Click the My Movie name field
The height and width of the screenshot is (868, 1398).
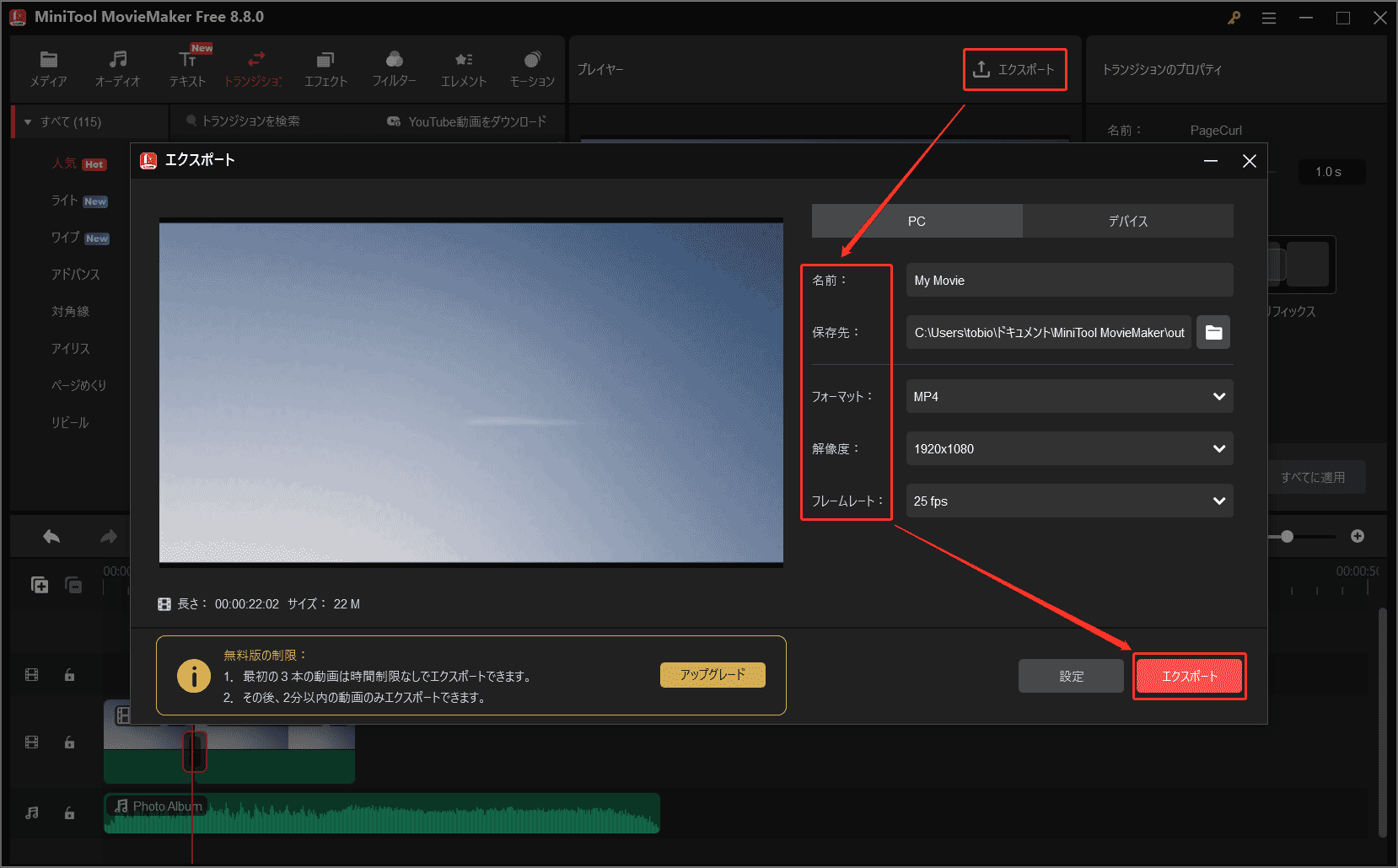tap(1069, 280)
